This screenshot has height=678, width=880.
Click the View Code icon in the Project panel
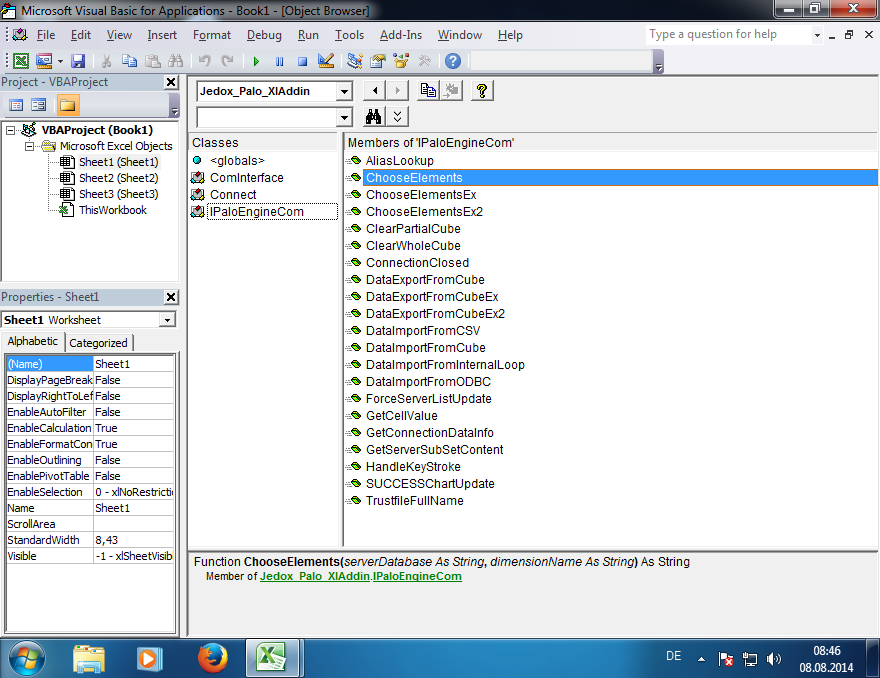coord(16,105)
